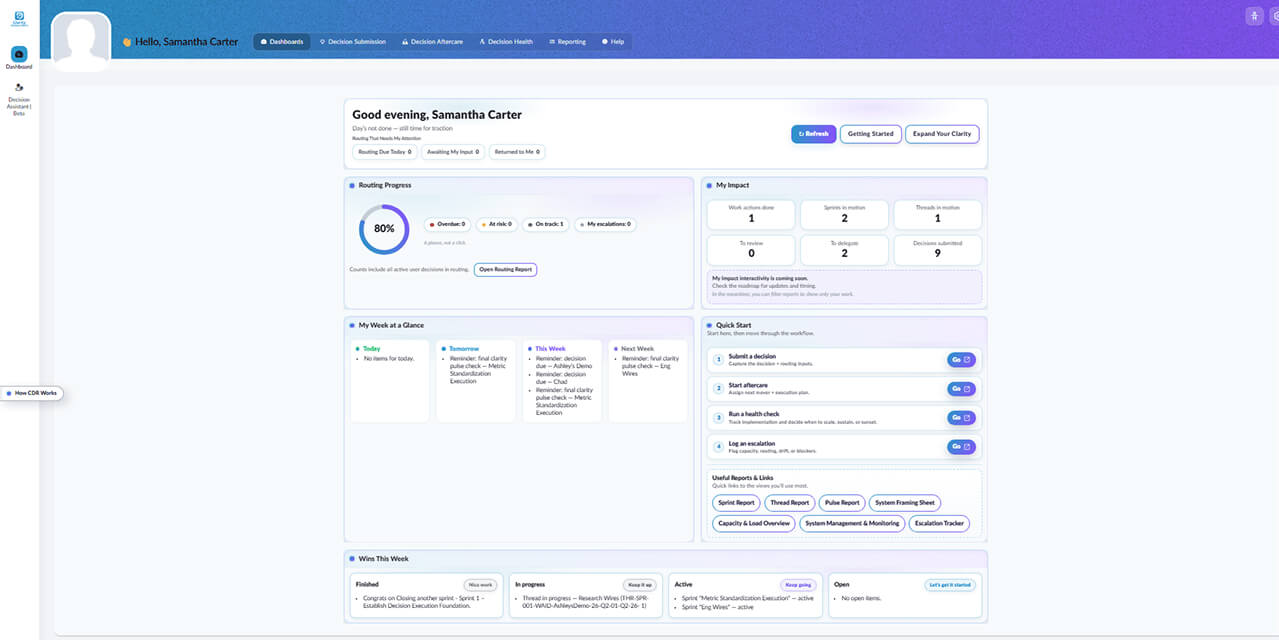Click the Tomorrow heading in week glance
Image resolution: width=1279 pixels, height=640 pixels.
[463, 349]
